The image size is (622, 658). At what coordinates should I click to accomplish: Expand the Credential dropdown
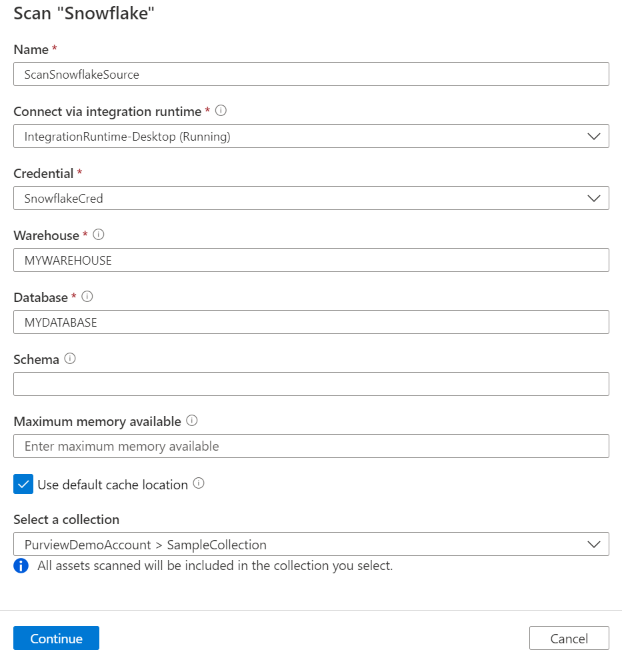pyautogui.click(x=310, y=198)
